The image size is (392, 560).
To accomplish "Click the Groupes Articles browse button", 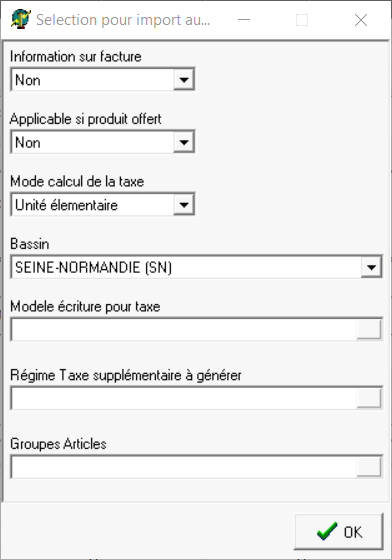I will (369, 466).
